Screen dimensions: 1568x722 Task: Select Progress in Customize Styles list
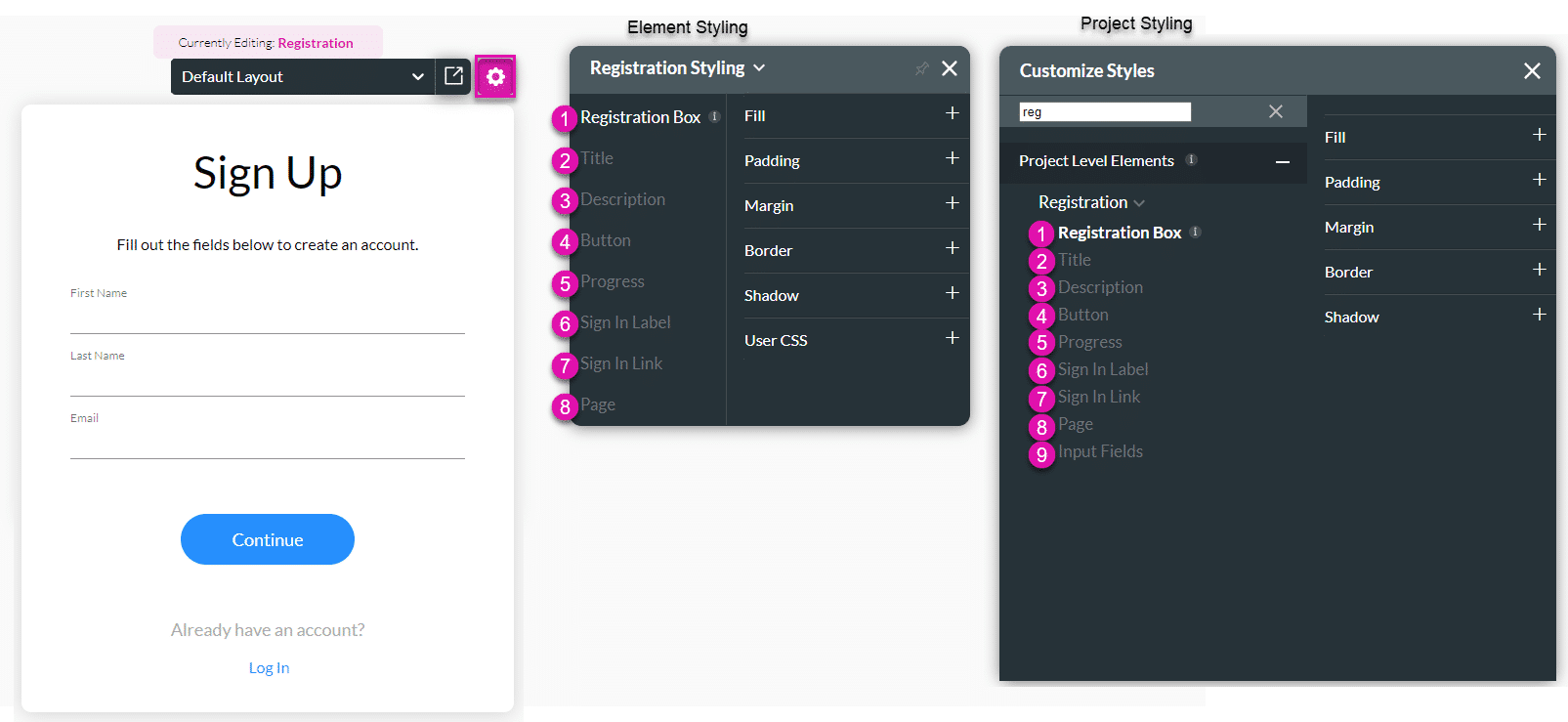click(x=1089, y=342)
